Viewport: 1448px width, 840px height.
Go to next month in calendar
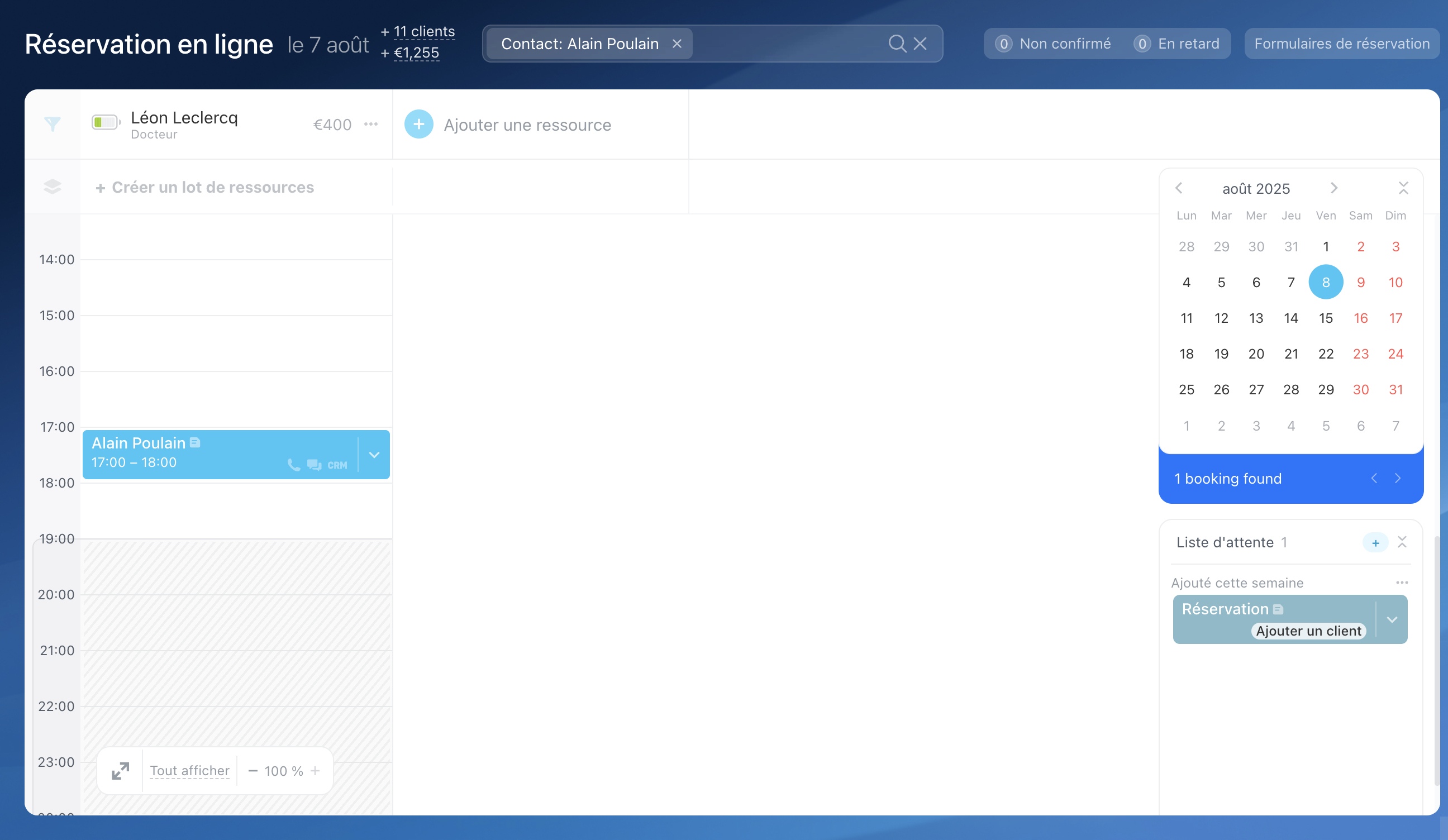(1333, 188)
